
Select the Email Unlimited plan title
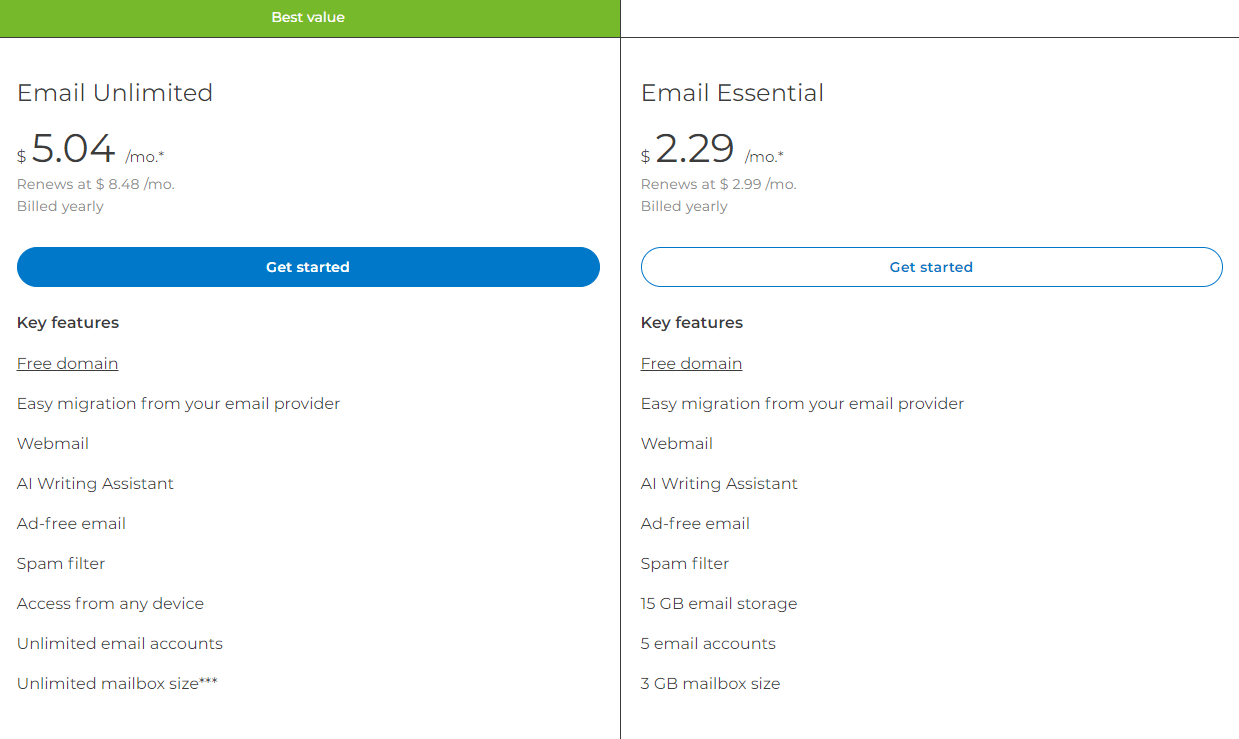[114, 93]
